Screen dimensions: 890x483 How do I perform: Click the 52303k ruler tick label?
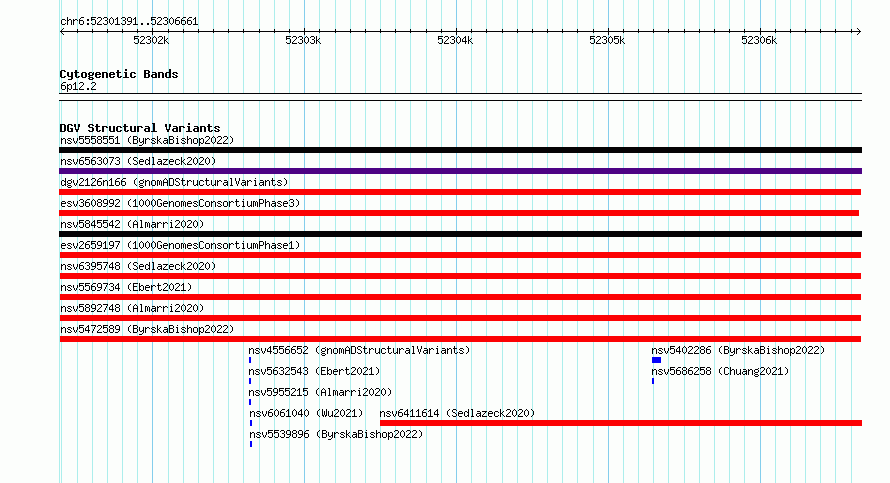click(303, 40)
